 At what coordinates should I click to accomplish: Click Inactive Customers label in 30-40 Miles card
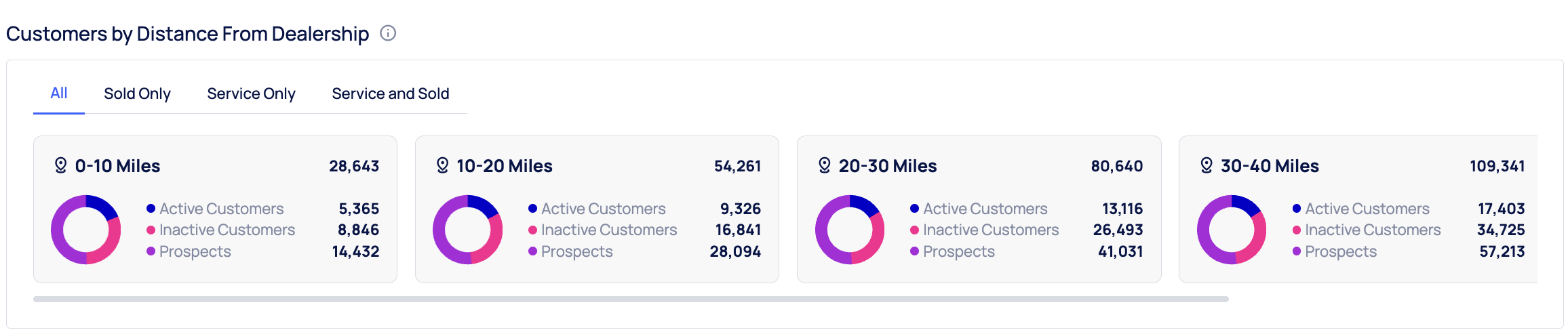click(1373, 230)
